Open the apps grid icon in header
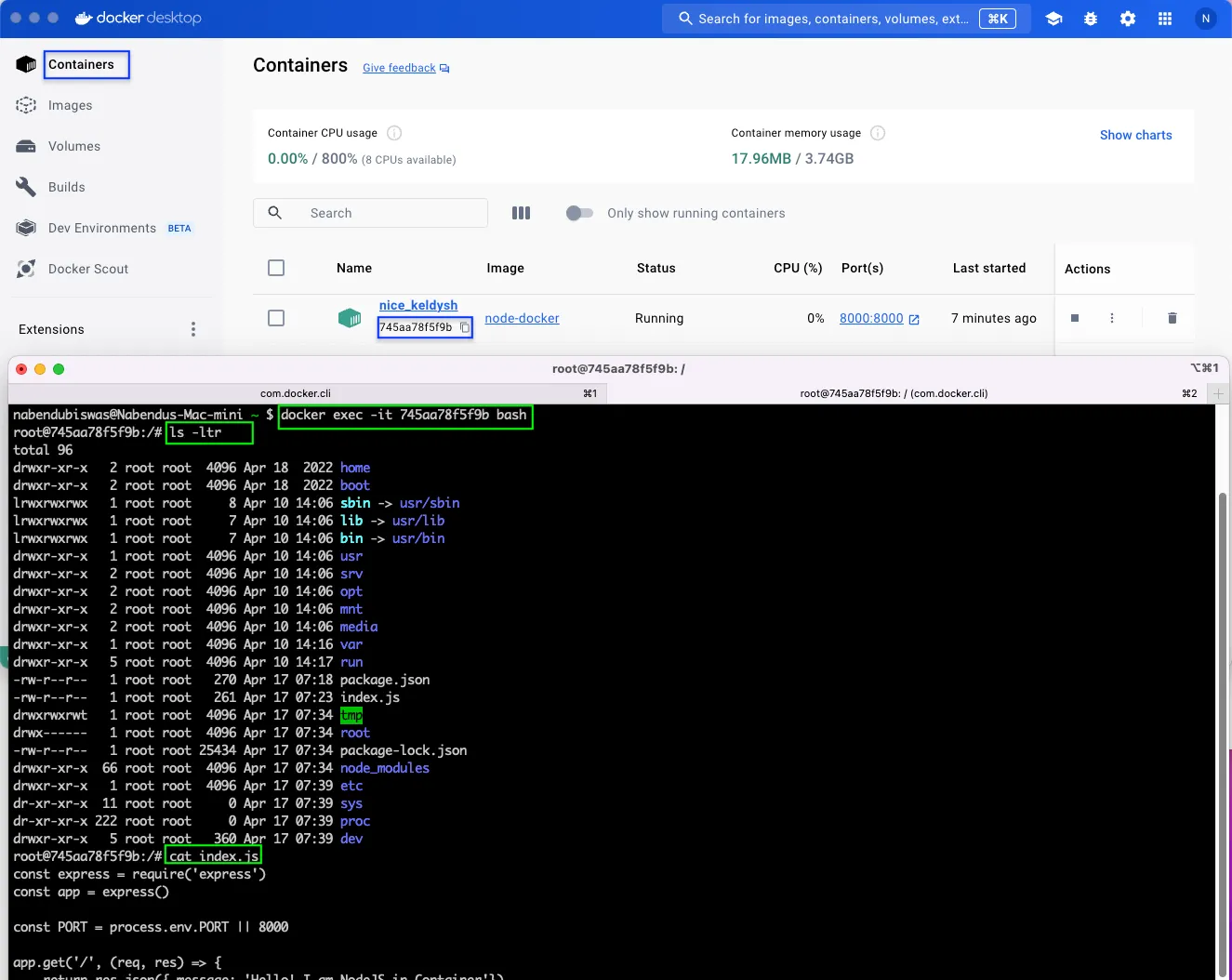 1165,19
